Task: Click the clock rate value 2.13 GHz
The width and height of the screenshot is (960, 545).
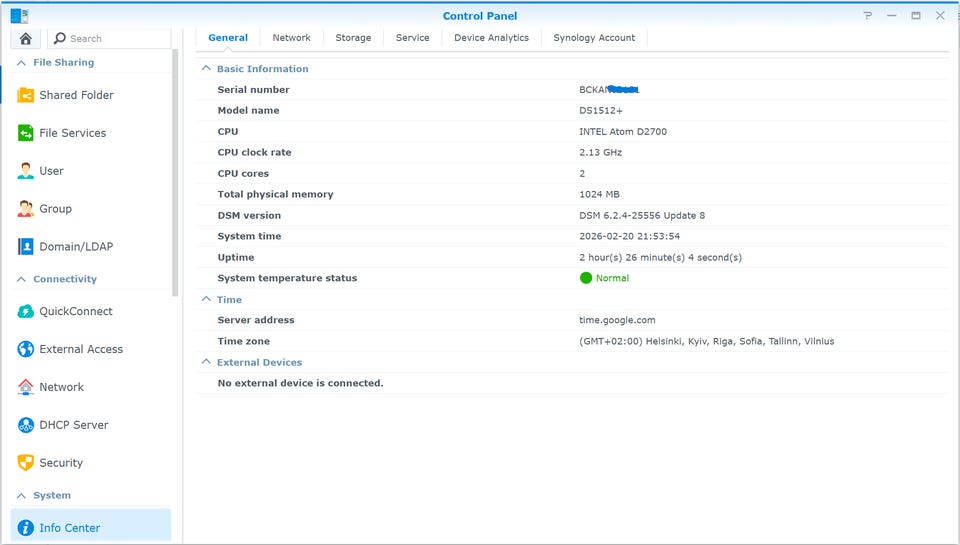Action: (601, 152)
